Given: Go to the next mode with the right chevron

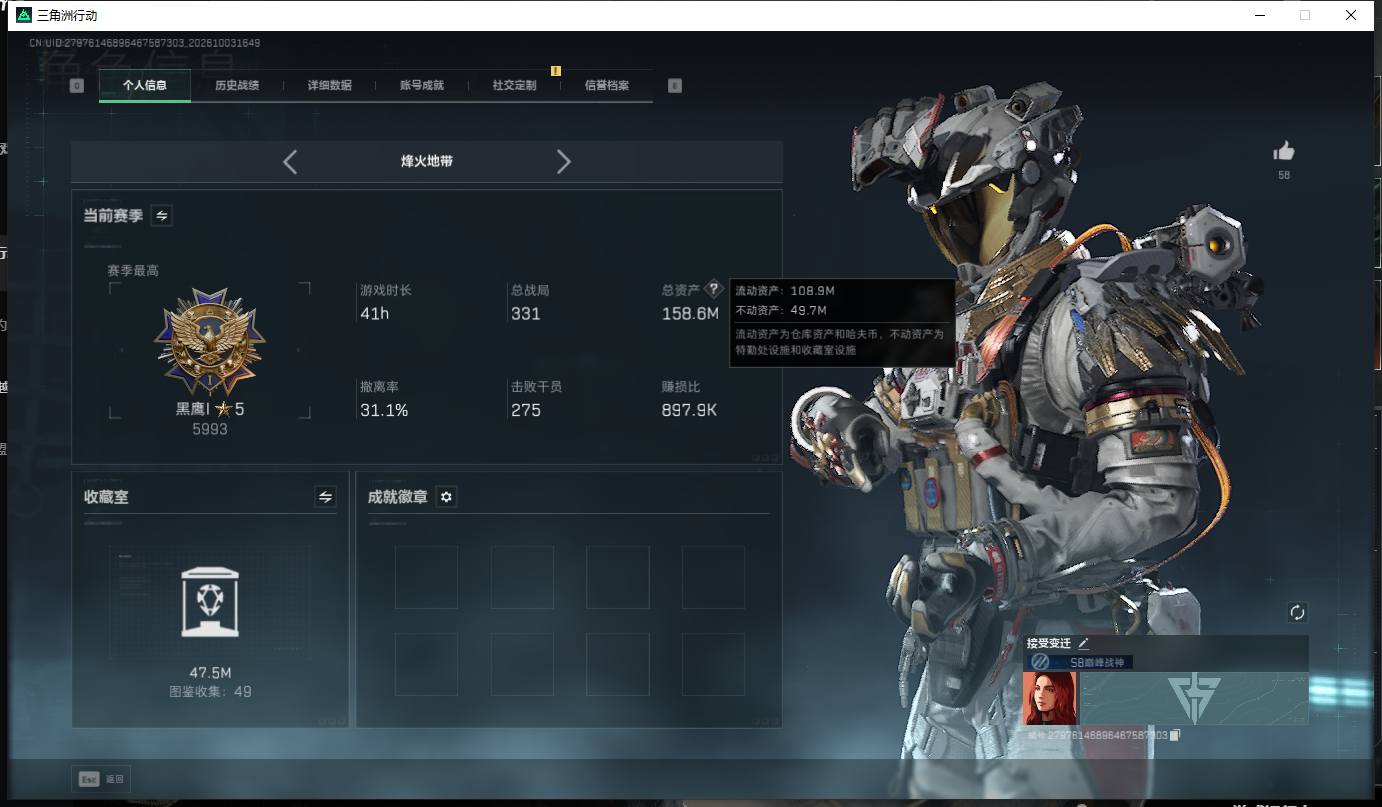Looking at the screenshot, I should click(x=563, y=162).
